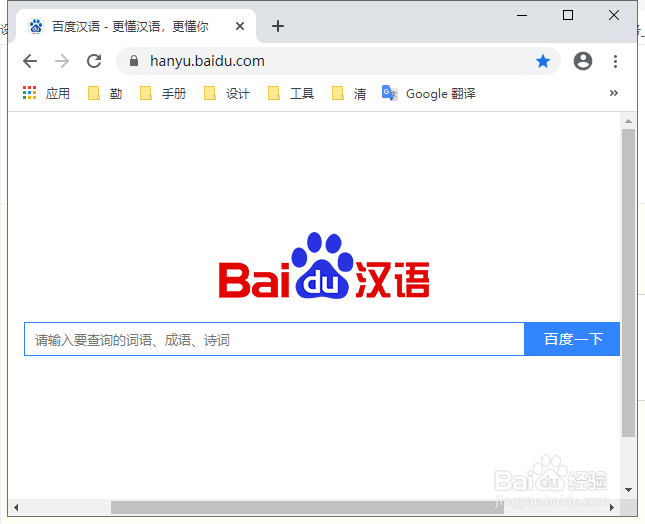Minimize the Chrome window
Viewport: 645px width, 524px height.
522,16
